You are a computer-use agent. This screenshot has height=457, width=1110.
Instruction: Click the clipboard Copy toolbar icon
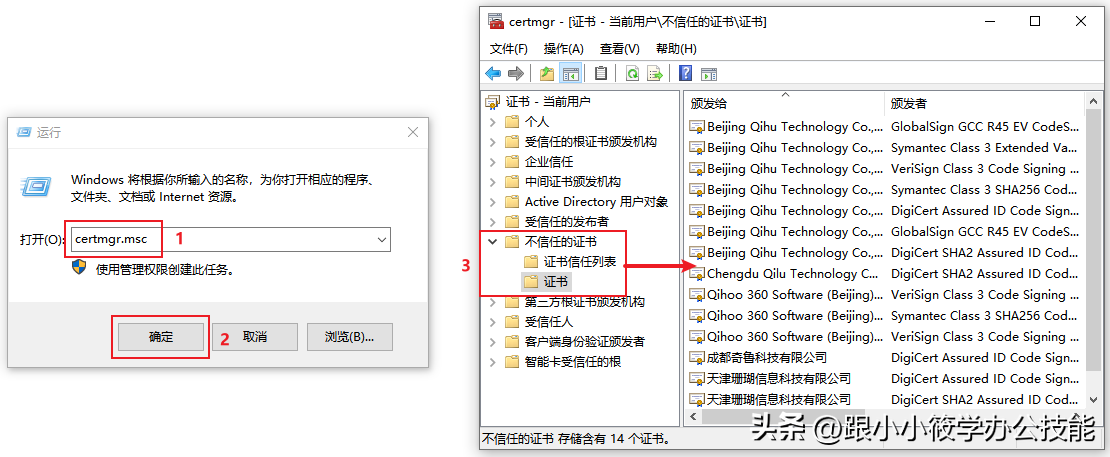[x=601, y=73]
